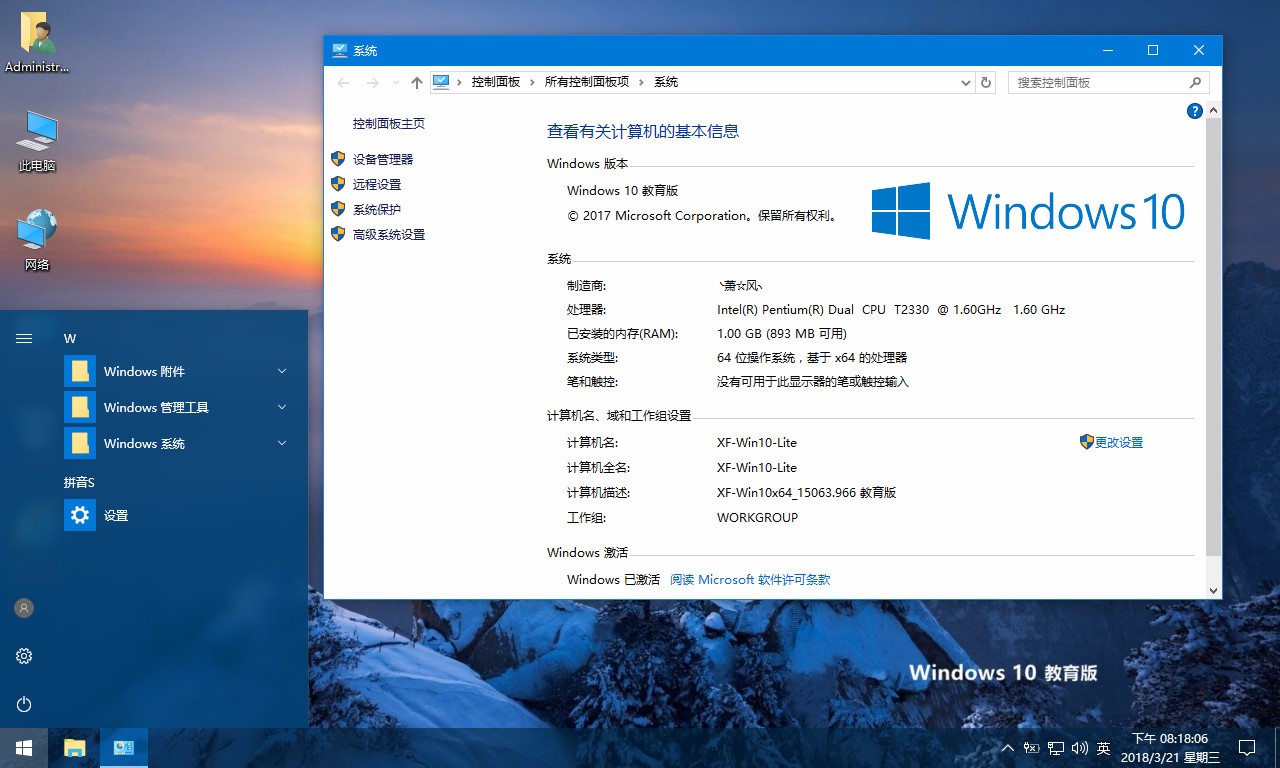Click the vertical scrollbar thumb in System window

(x=1214, y=337)
